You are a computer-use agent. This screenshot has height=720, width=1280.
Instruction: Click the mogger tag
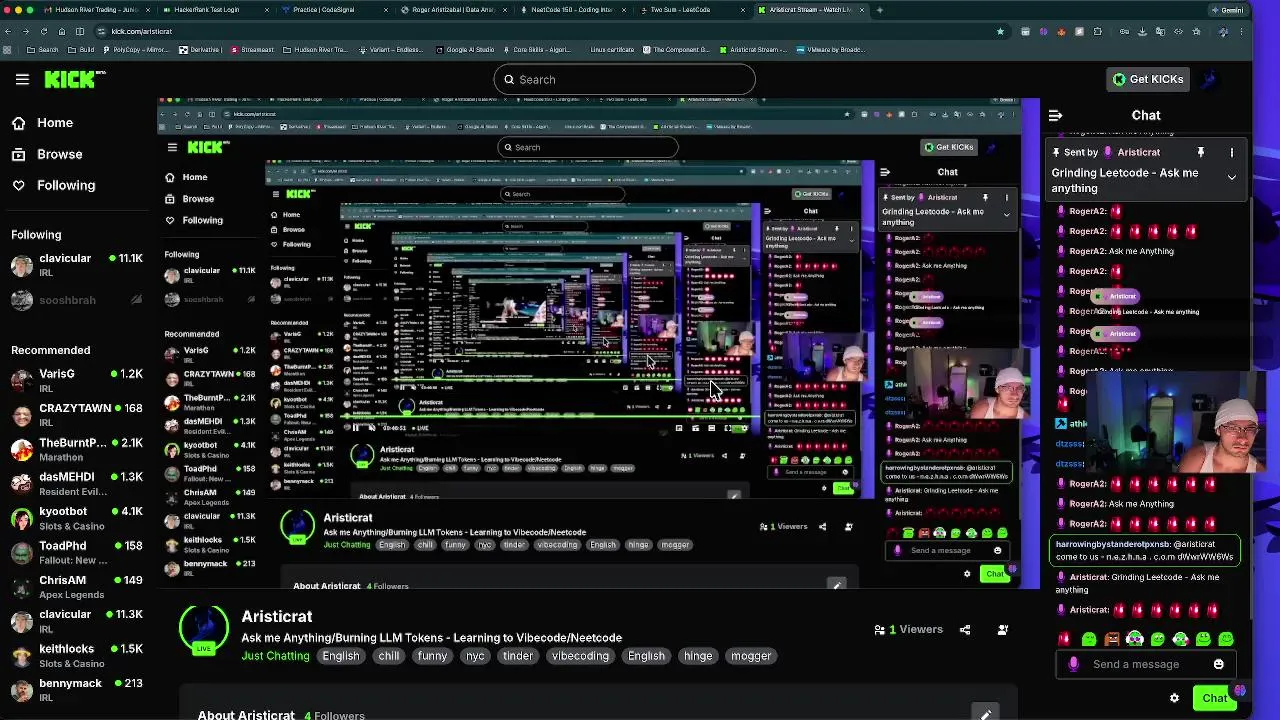[x=751, y=656]
